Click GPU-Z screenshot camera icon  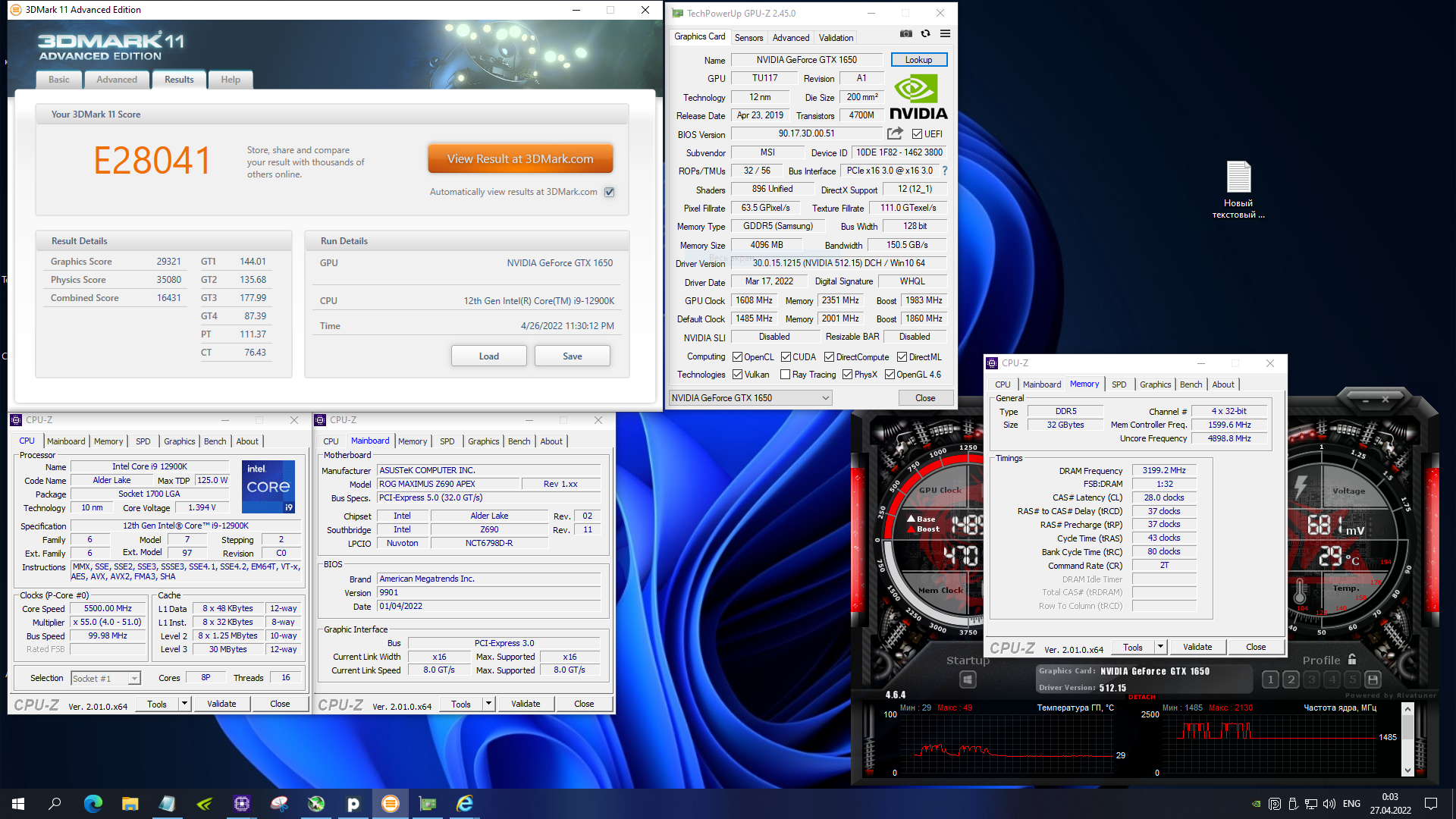pos(905,33)
